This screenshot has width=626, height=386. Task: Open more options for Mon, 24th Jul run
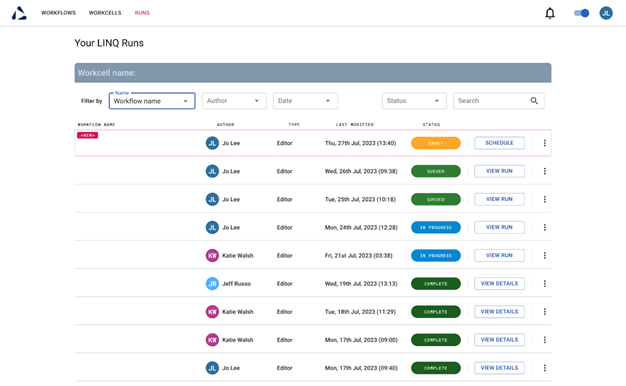click(545, 227)
